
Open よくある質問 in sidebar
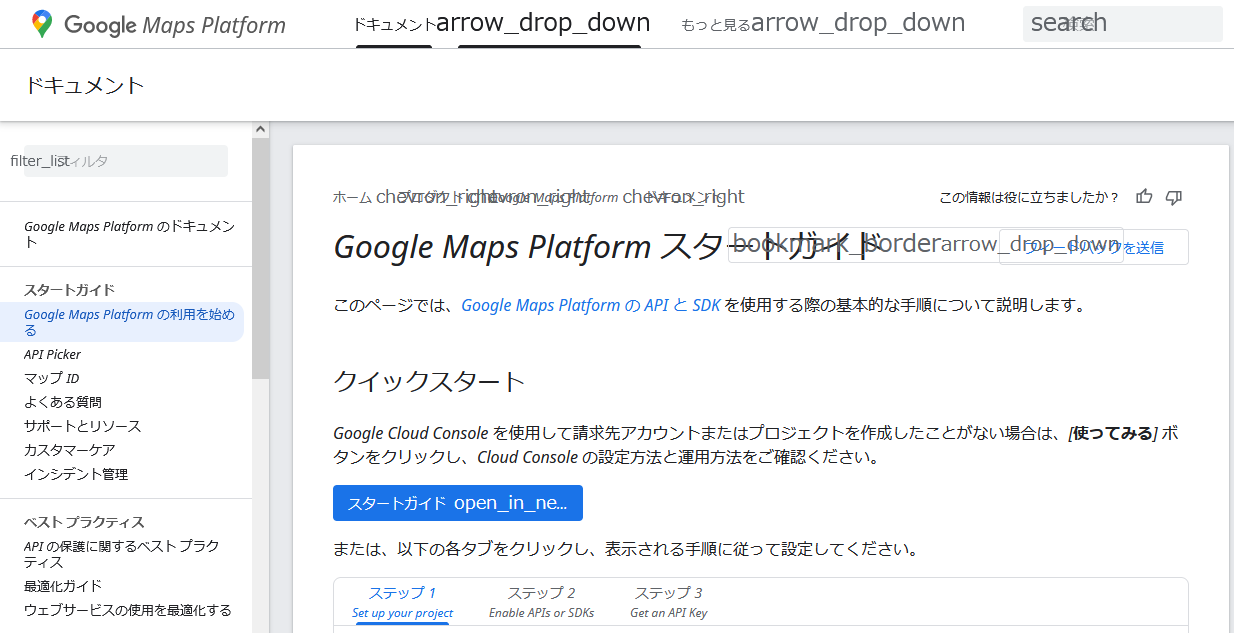pos(63,402)
